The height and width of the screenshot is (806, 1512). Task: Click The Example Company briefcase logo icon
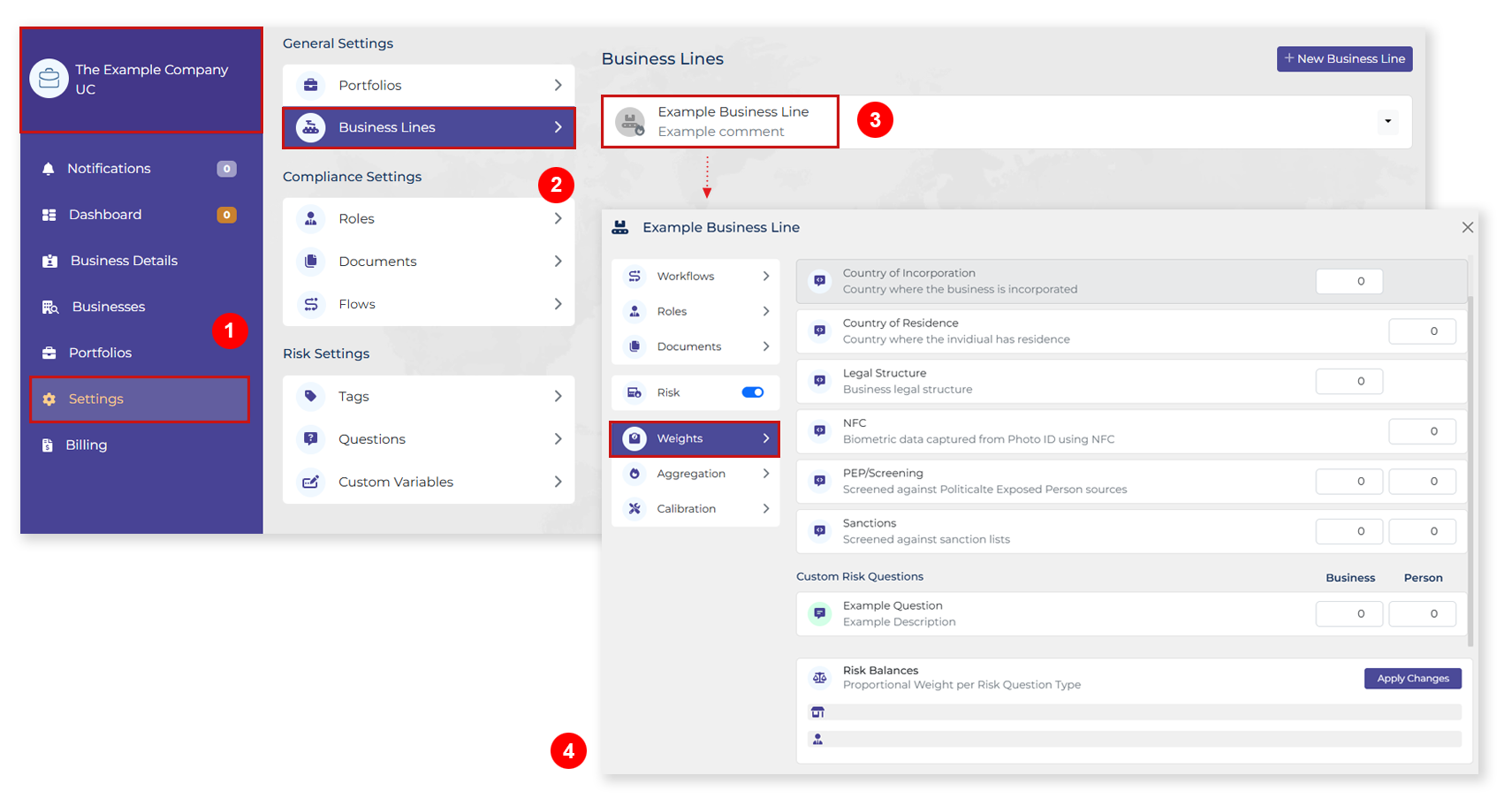point(49,79)
